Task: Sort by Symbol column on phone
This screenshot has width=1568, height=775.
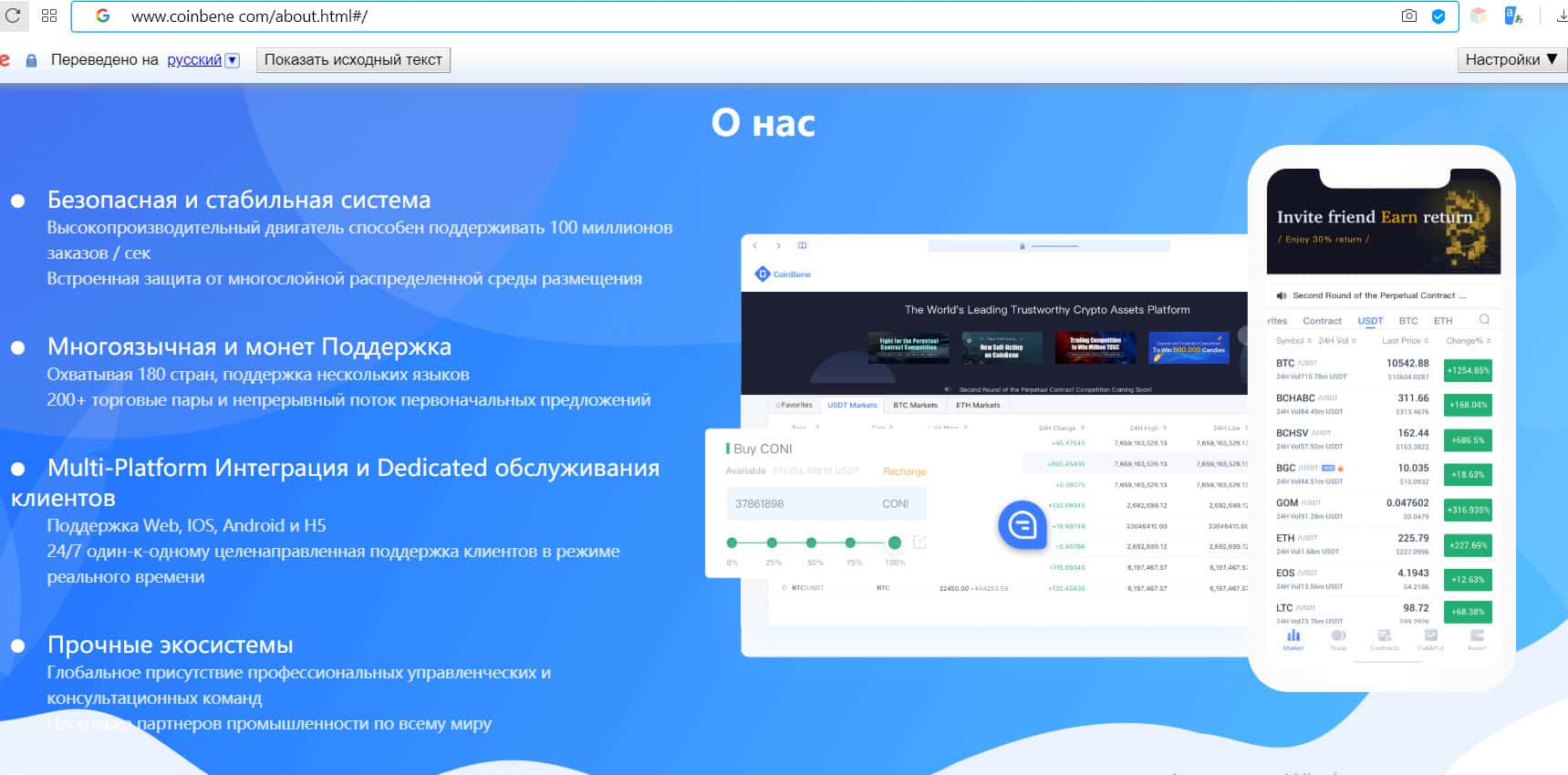Action: click(x=1293, y=341)
